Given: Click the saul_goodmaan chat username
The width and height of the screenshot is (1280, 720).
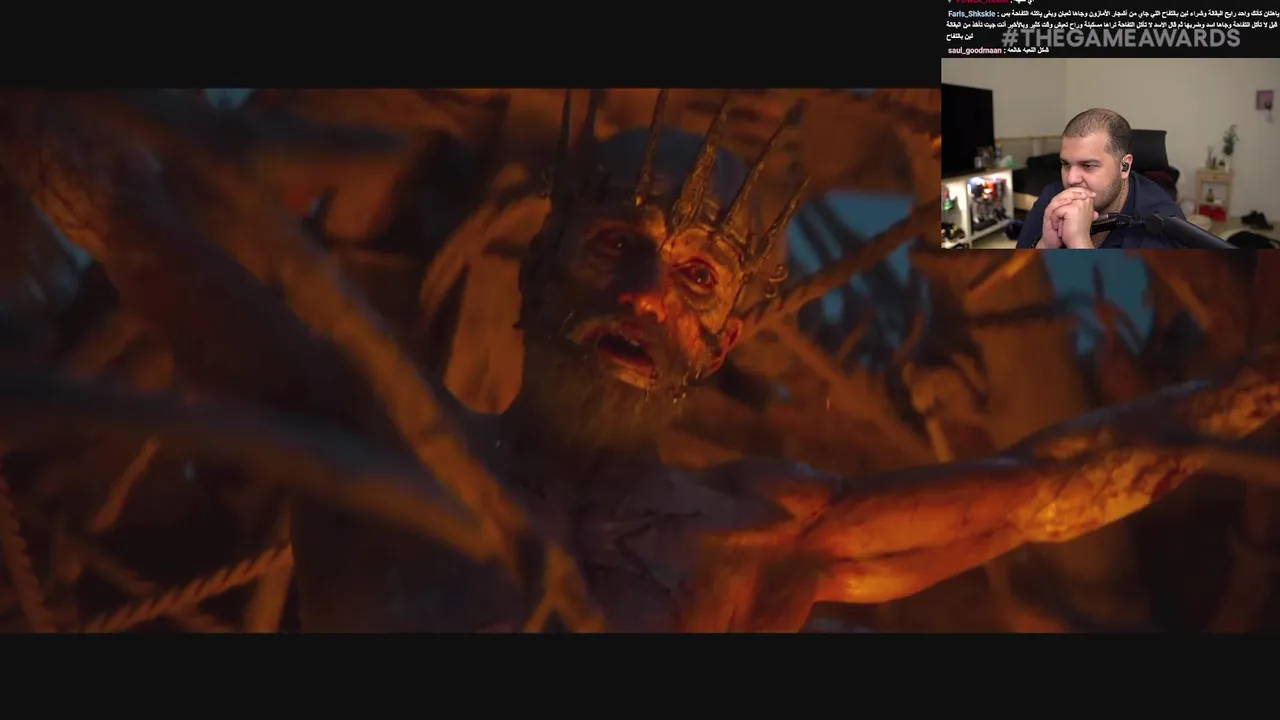Looking at the screenshot, I should [x=976, y=50].
